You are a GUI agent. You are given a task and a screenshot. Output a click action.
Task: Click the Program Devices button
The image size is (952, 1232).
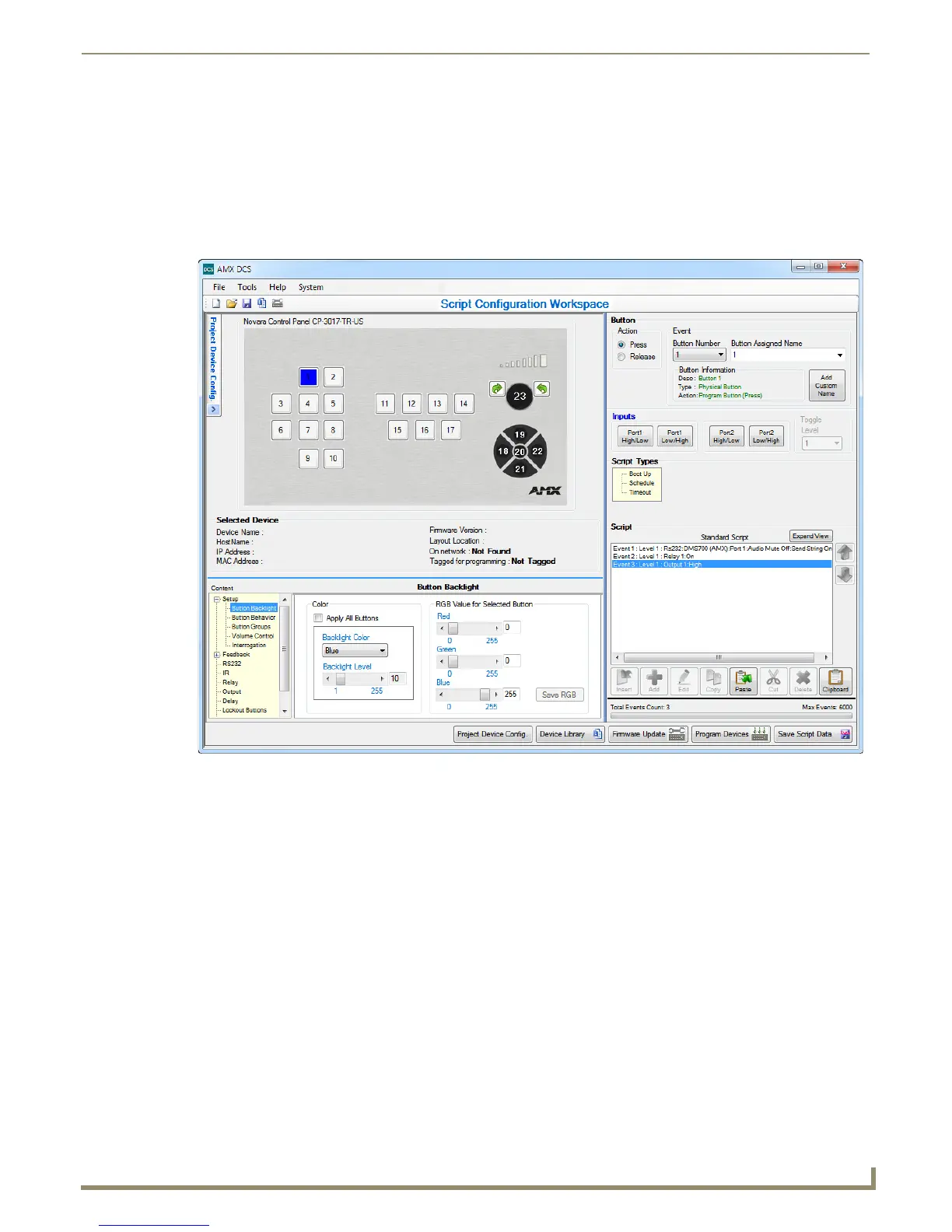tap(731, 734)
